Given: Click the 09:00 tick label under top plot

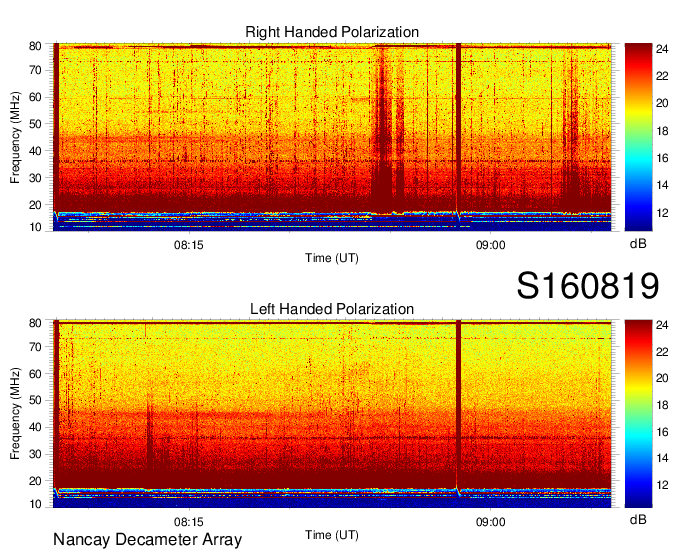Looking at the screenshot, I should coord(490,245).
